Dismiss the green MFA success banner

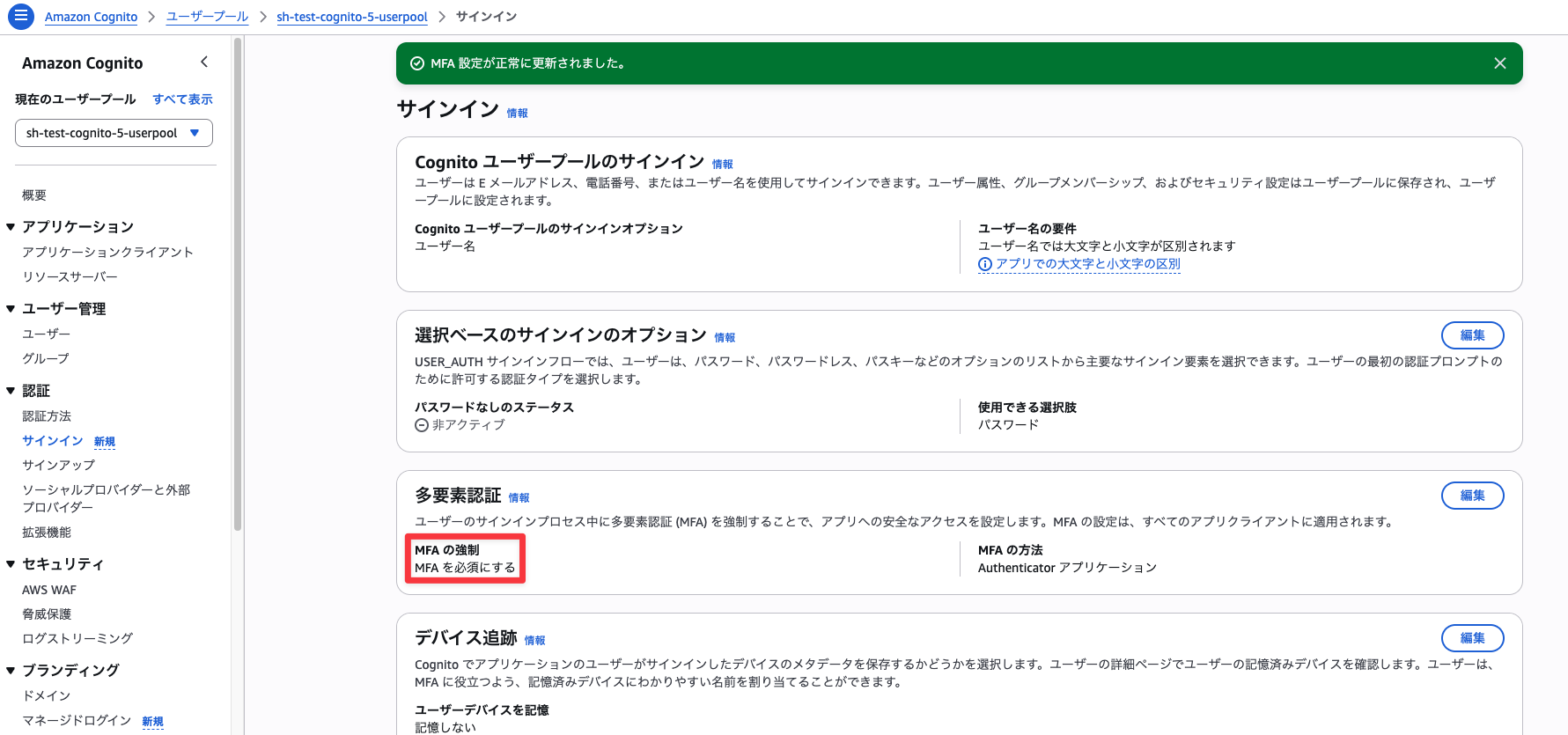click(1500, 63)
